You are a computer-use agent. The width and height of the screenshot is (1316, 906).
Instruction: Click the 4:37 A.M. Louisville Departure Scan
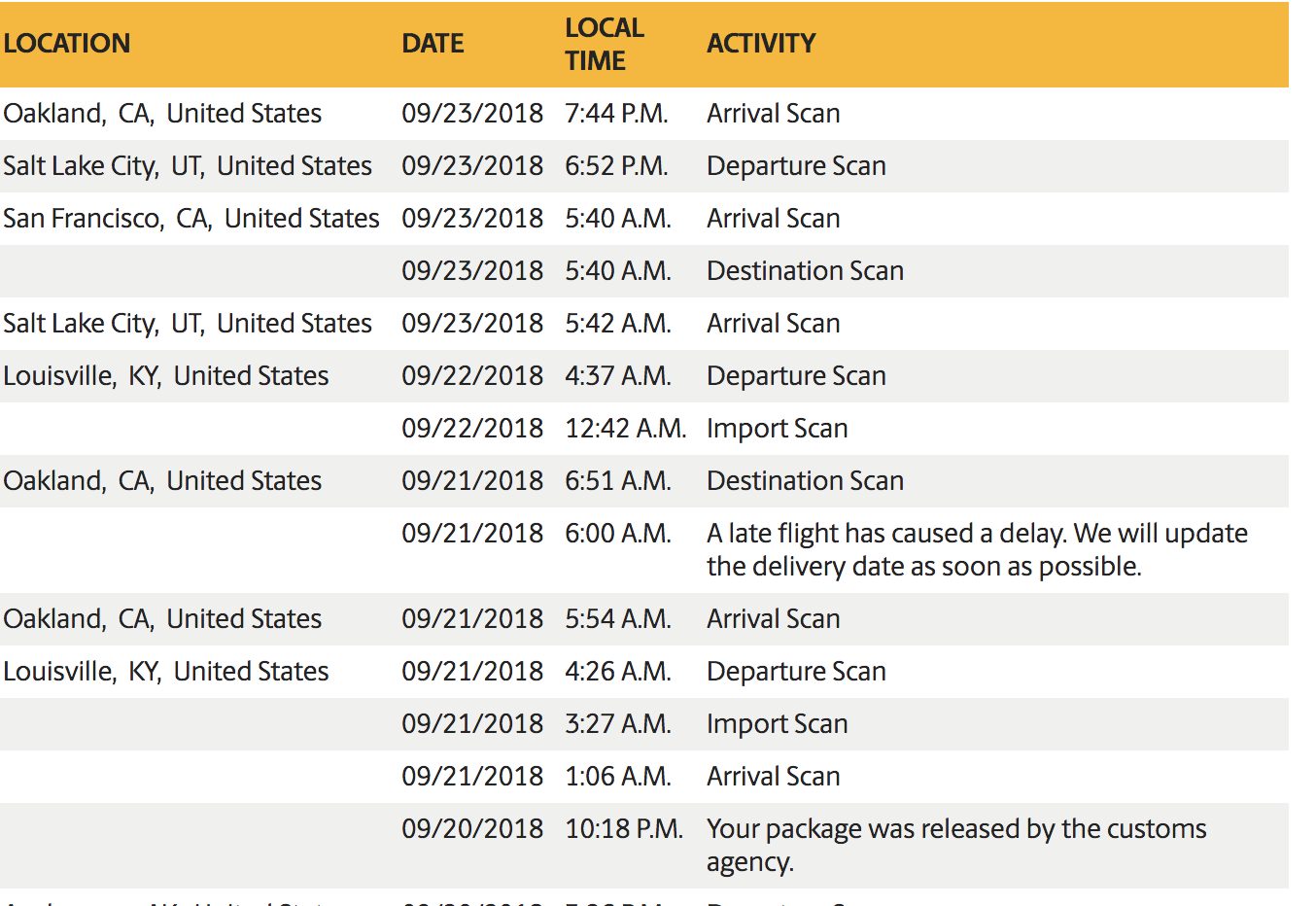pos(644,376)
